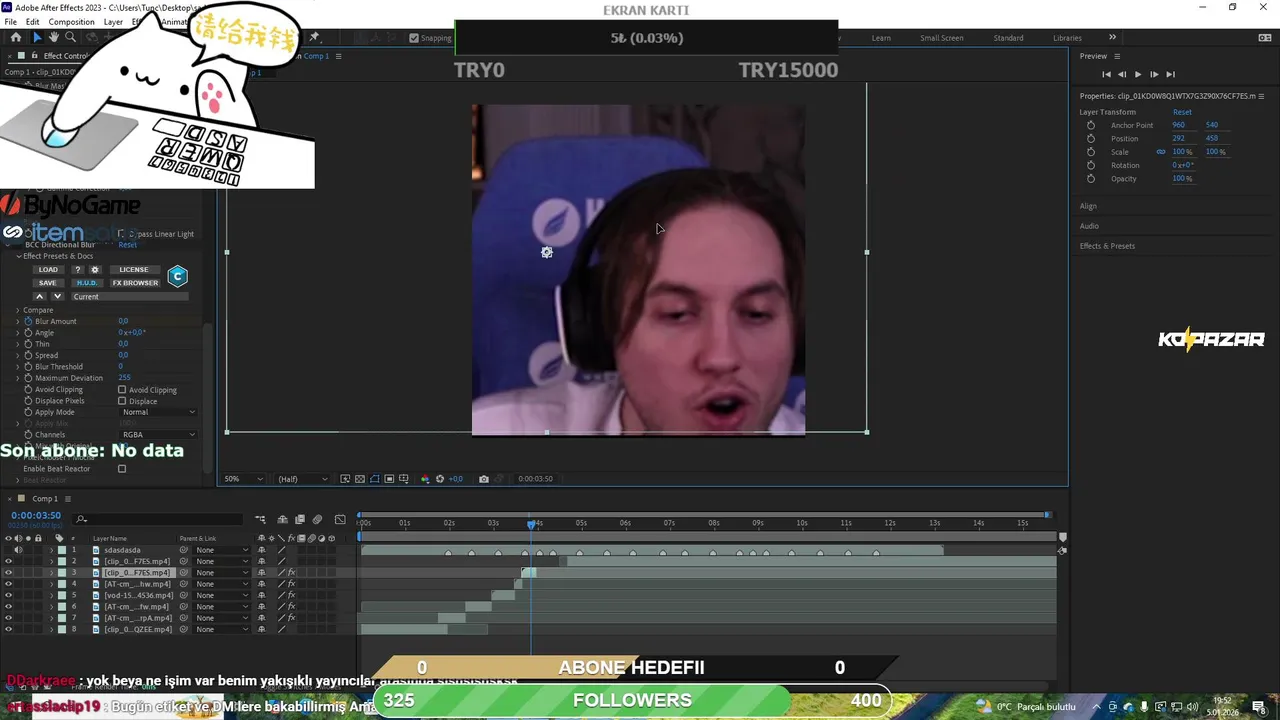The height and width of the screenshot is (720, 1280).
Task: Take a snapshot with the camera icon
Action: coord(484,479)
